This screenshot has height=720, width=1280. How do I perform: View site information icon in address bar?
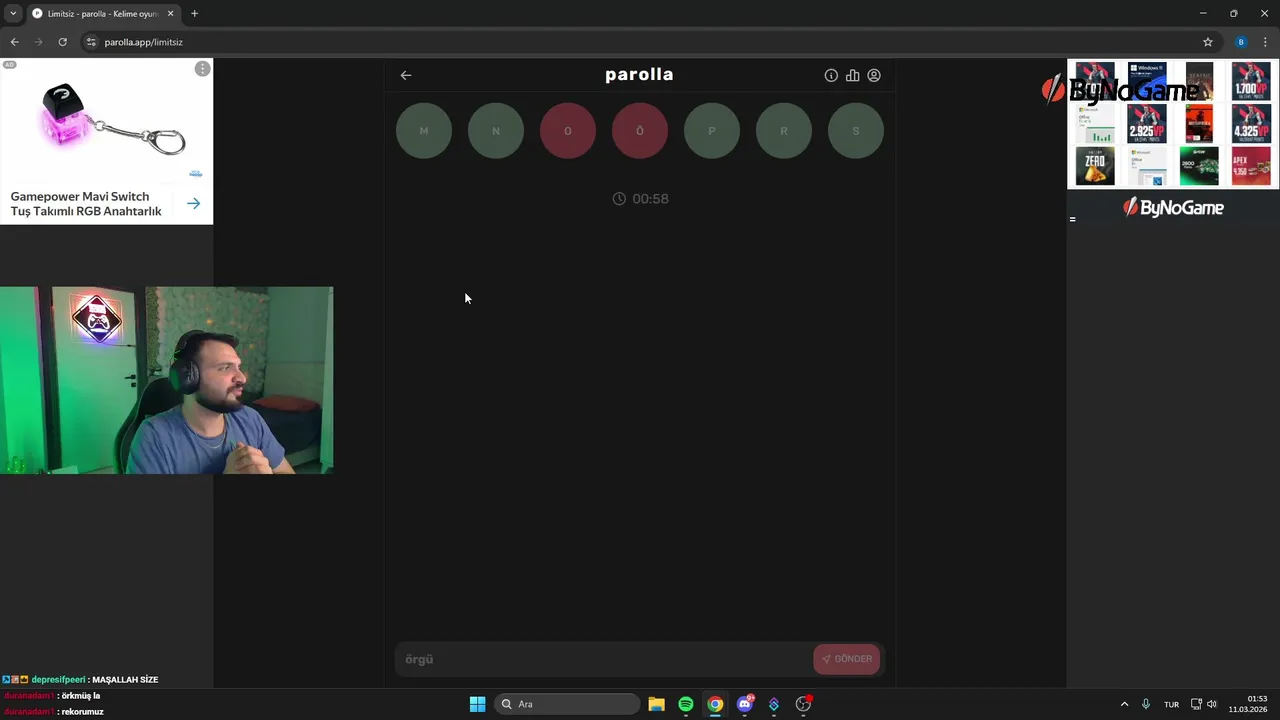91,42
